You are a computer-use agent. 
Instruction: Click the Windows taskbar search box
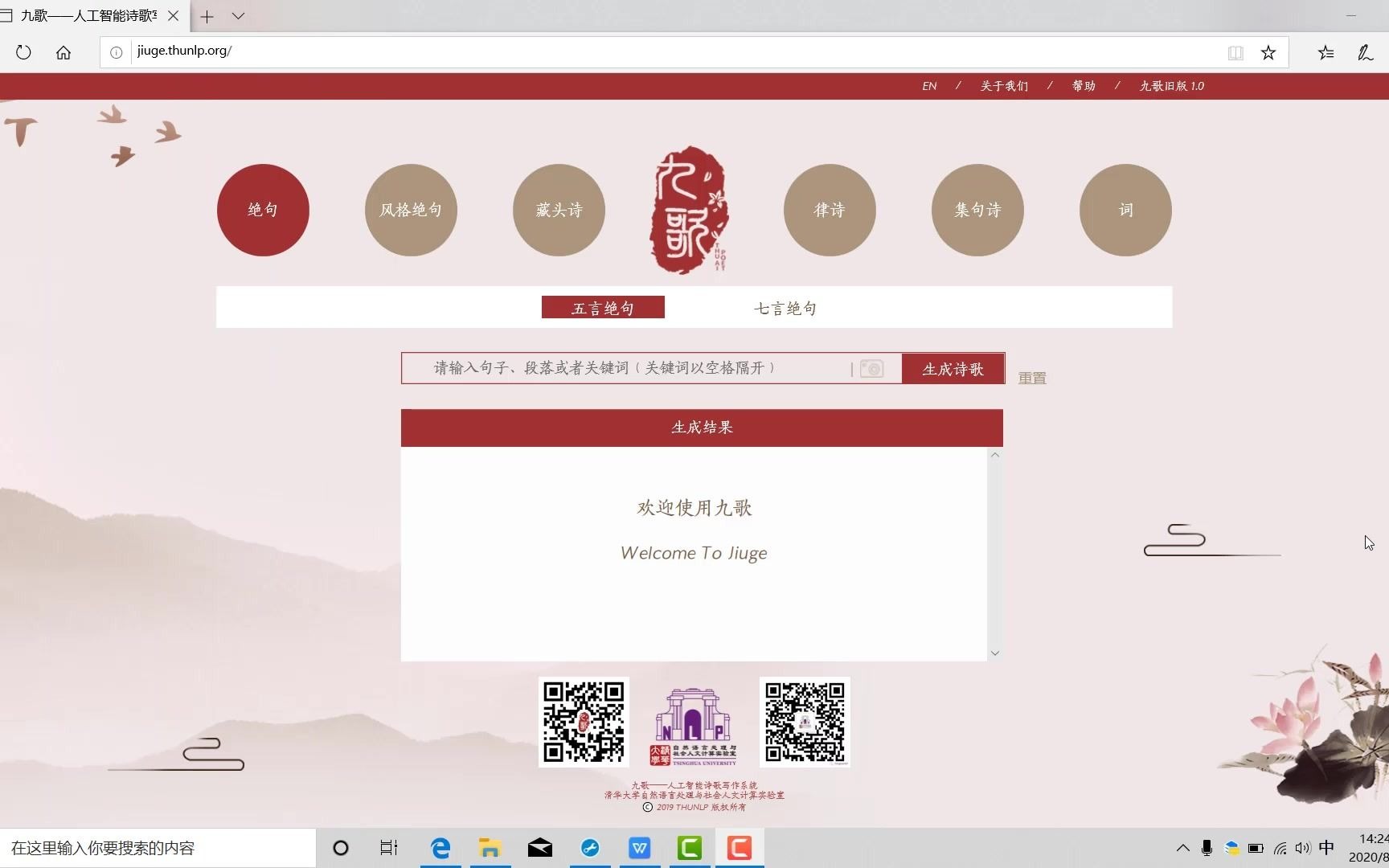[158, 848]
